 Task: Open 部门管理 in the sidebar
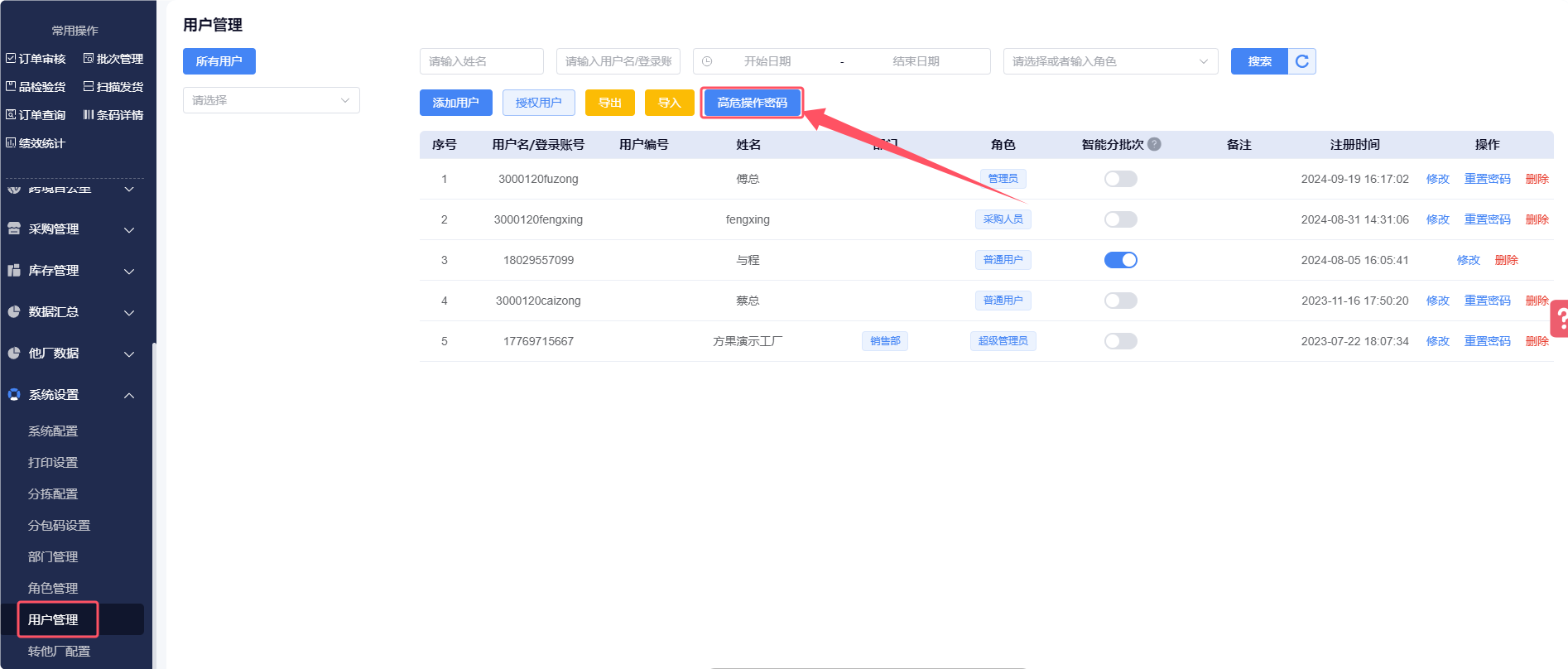point(53,556)
